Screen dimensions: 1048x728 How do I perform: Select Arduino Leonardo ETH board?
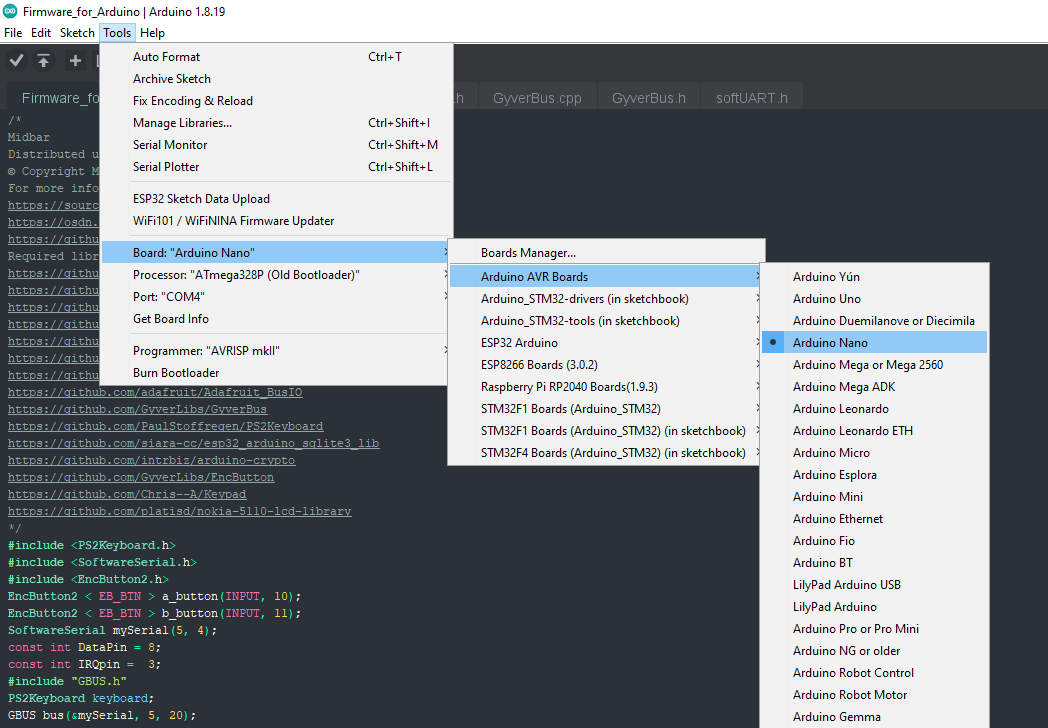click(874, 431)
